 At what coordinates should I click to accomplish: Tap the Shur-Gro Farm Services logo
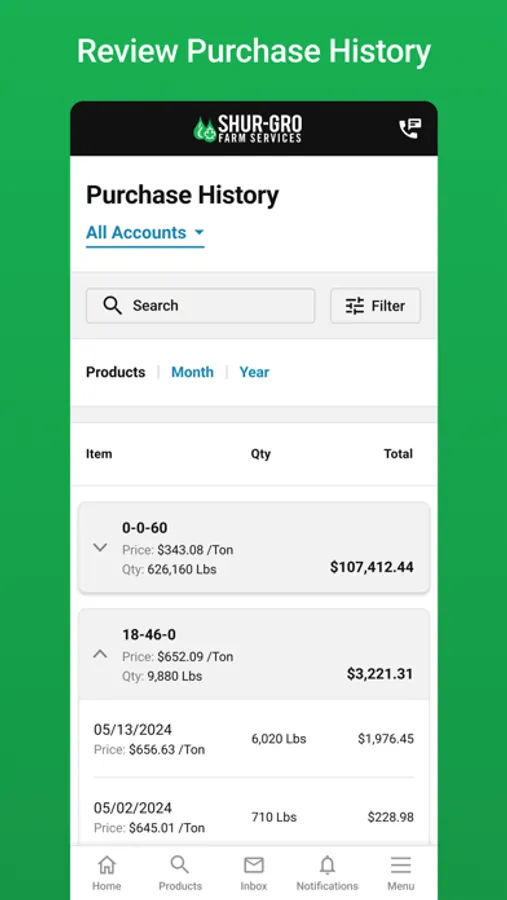pyautogui.click(x=247, y=129)
